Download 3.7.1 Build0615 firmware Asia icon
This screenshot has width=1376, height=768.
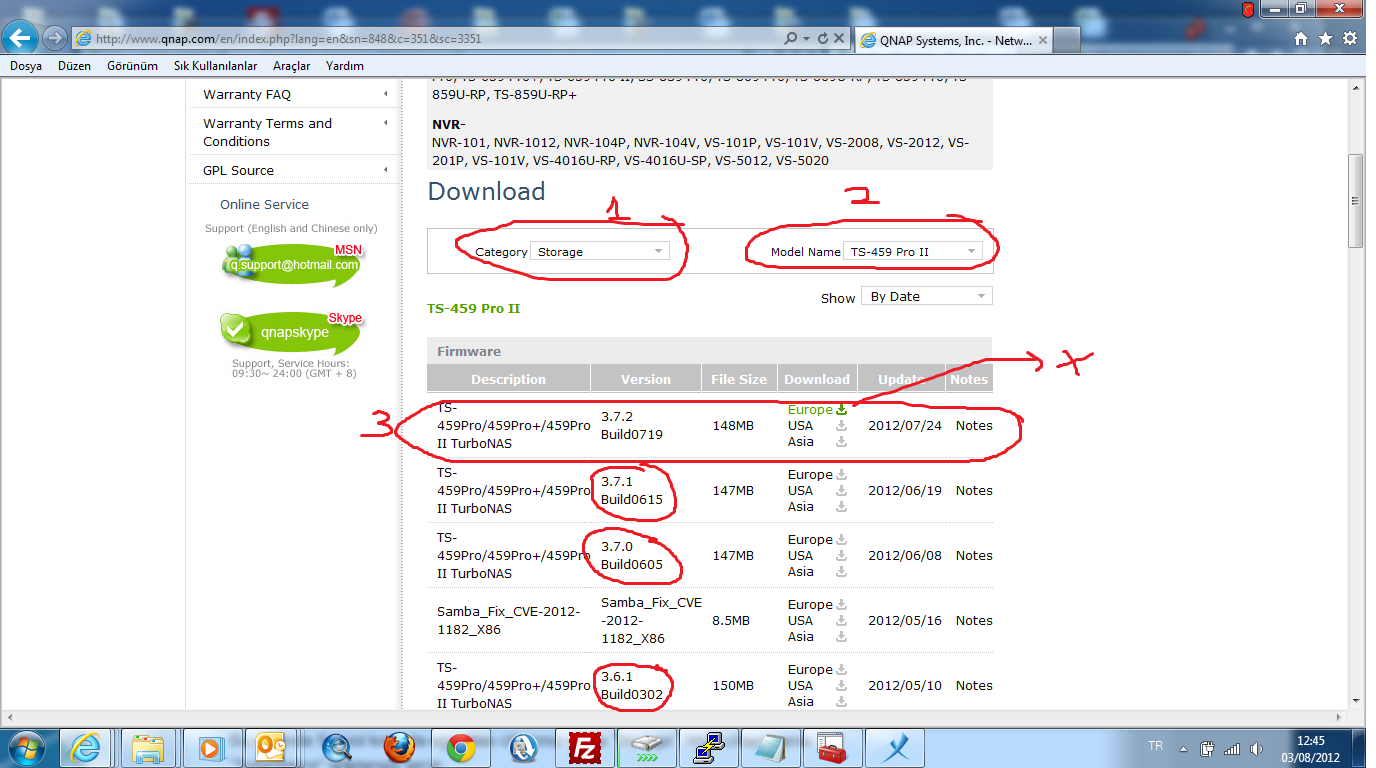[x=841, y=507]
